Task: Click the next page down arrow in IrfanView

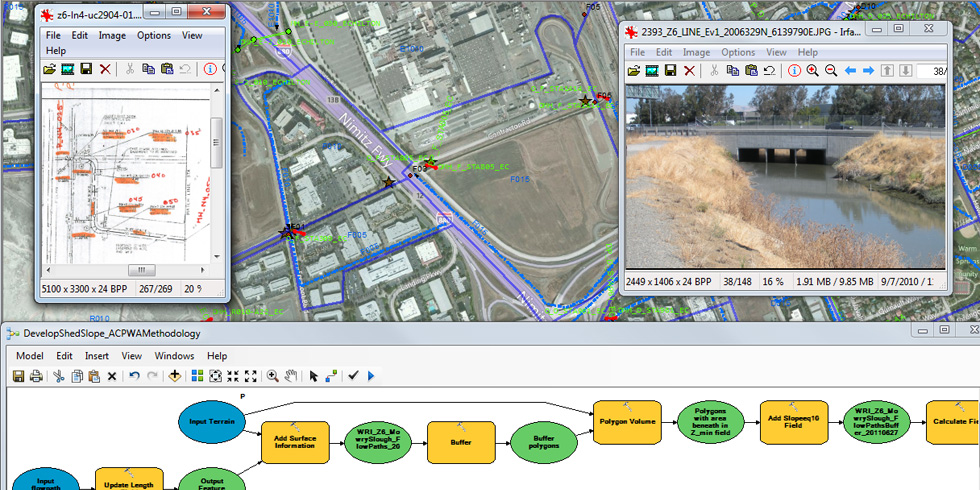Action: 905,71
